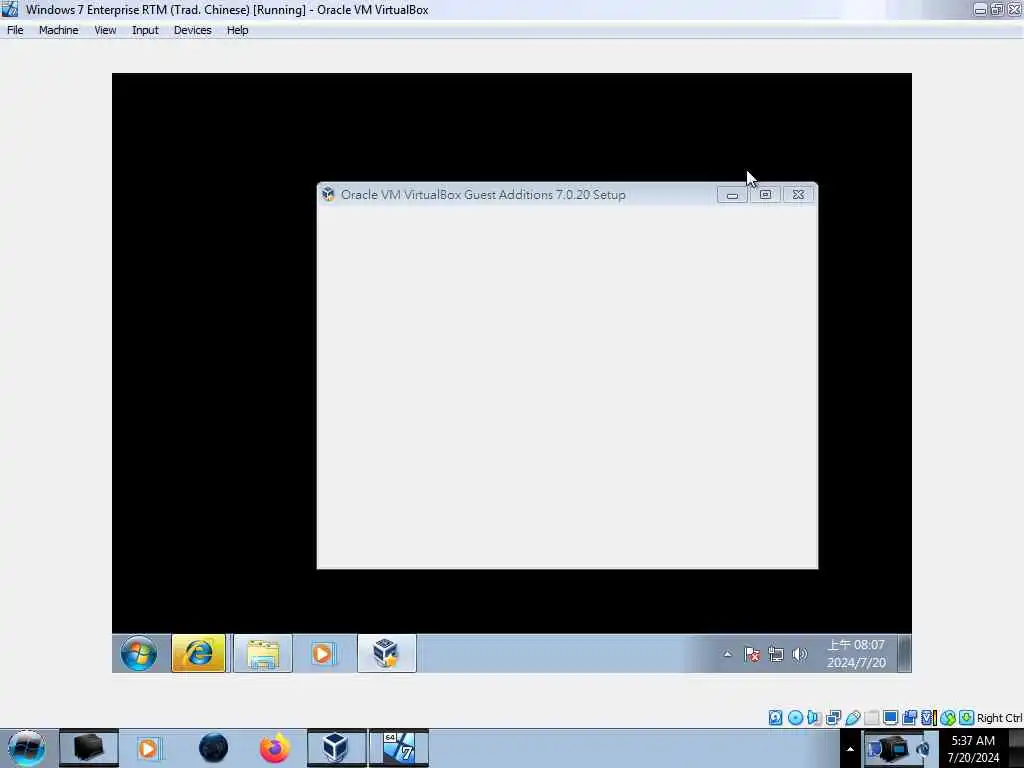Click host taskbar dark globe icon
1024x768 pixels.
(214, 748)
